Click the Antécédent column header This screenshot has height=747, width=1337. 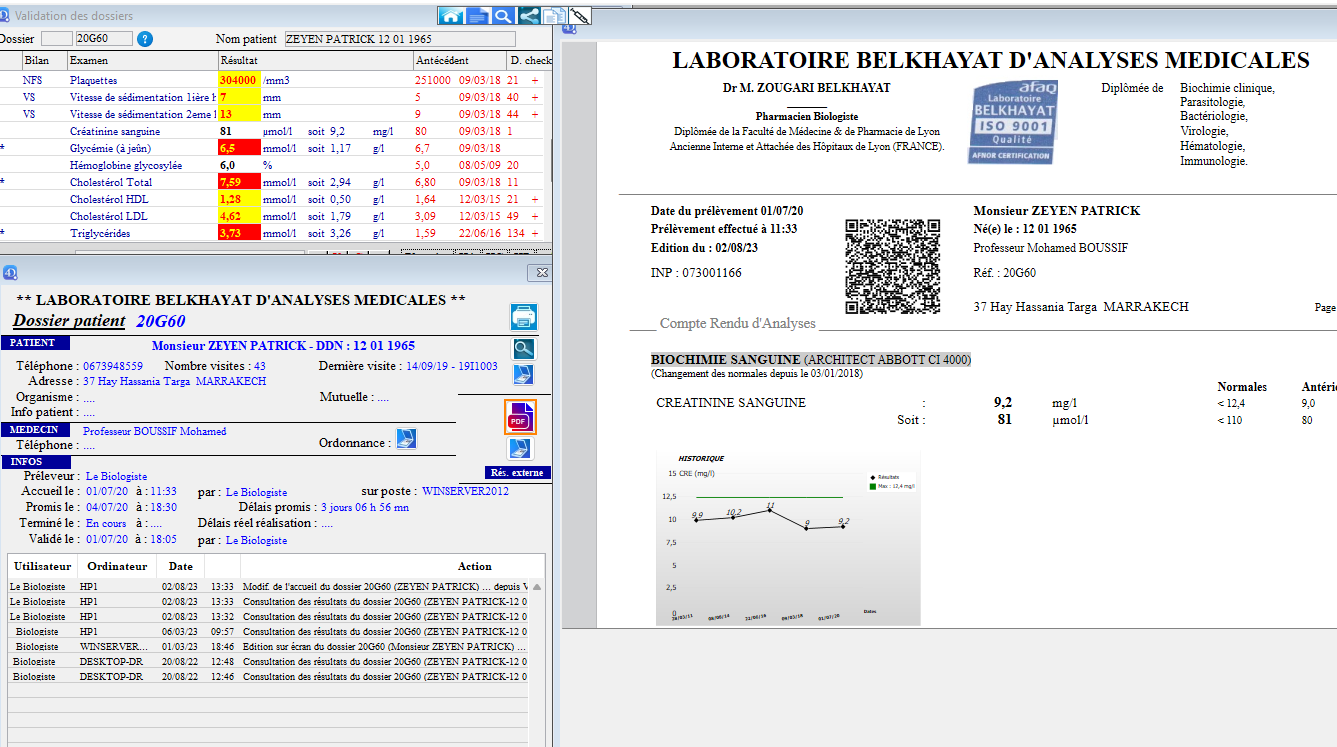pyautogui.click(x=441, y=61)
